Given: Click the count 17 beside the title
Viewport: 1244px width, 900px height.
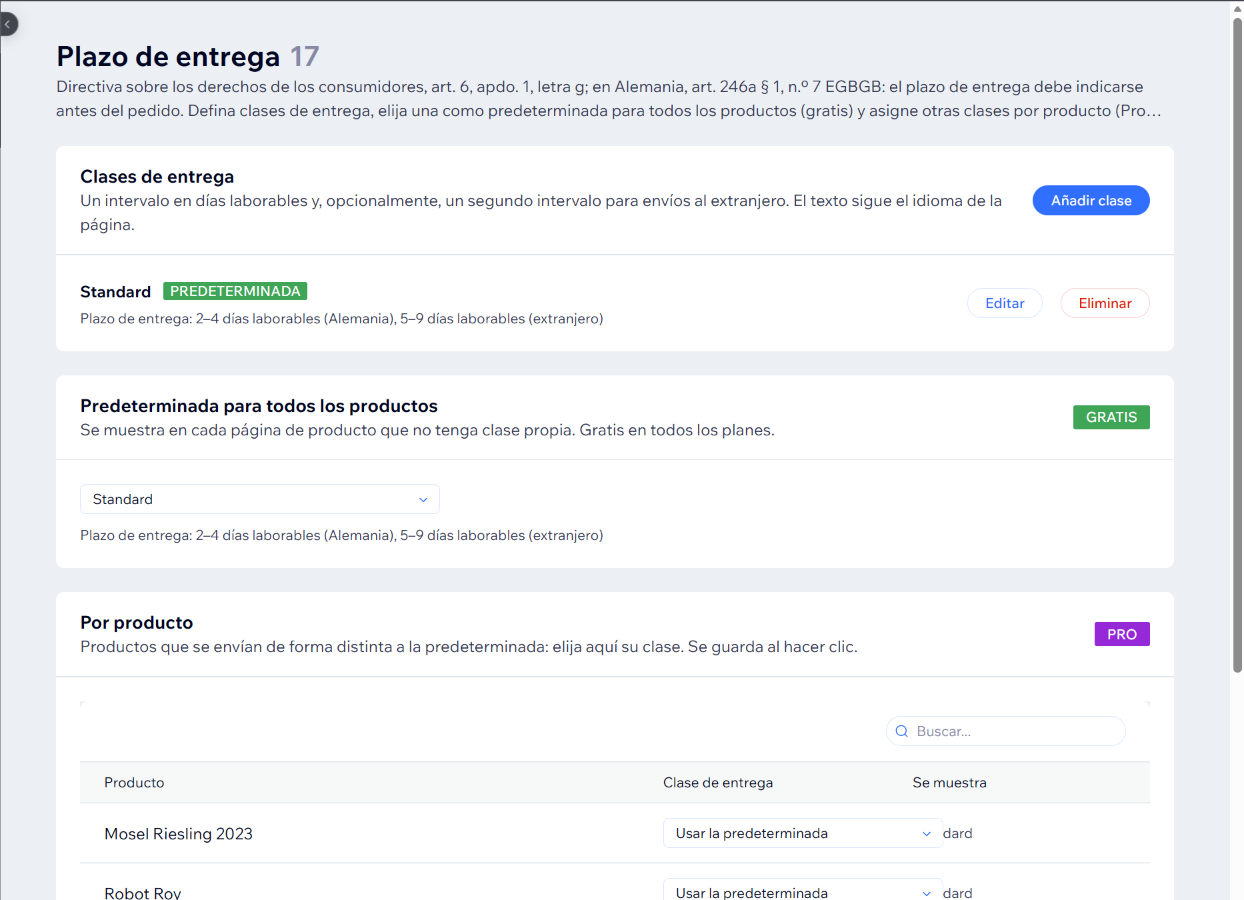Looking at the screenshot, I should click(x=305, y=56).
